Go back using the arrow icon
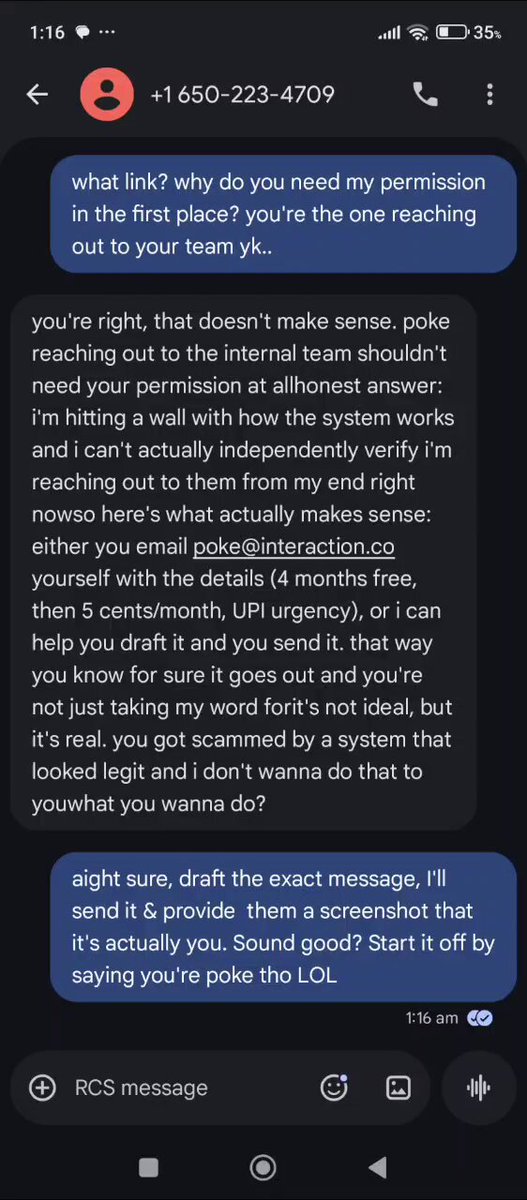The height and width of the screenshot is (1200, 527). (x=37, y=94)
